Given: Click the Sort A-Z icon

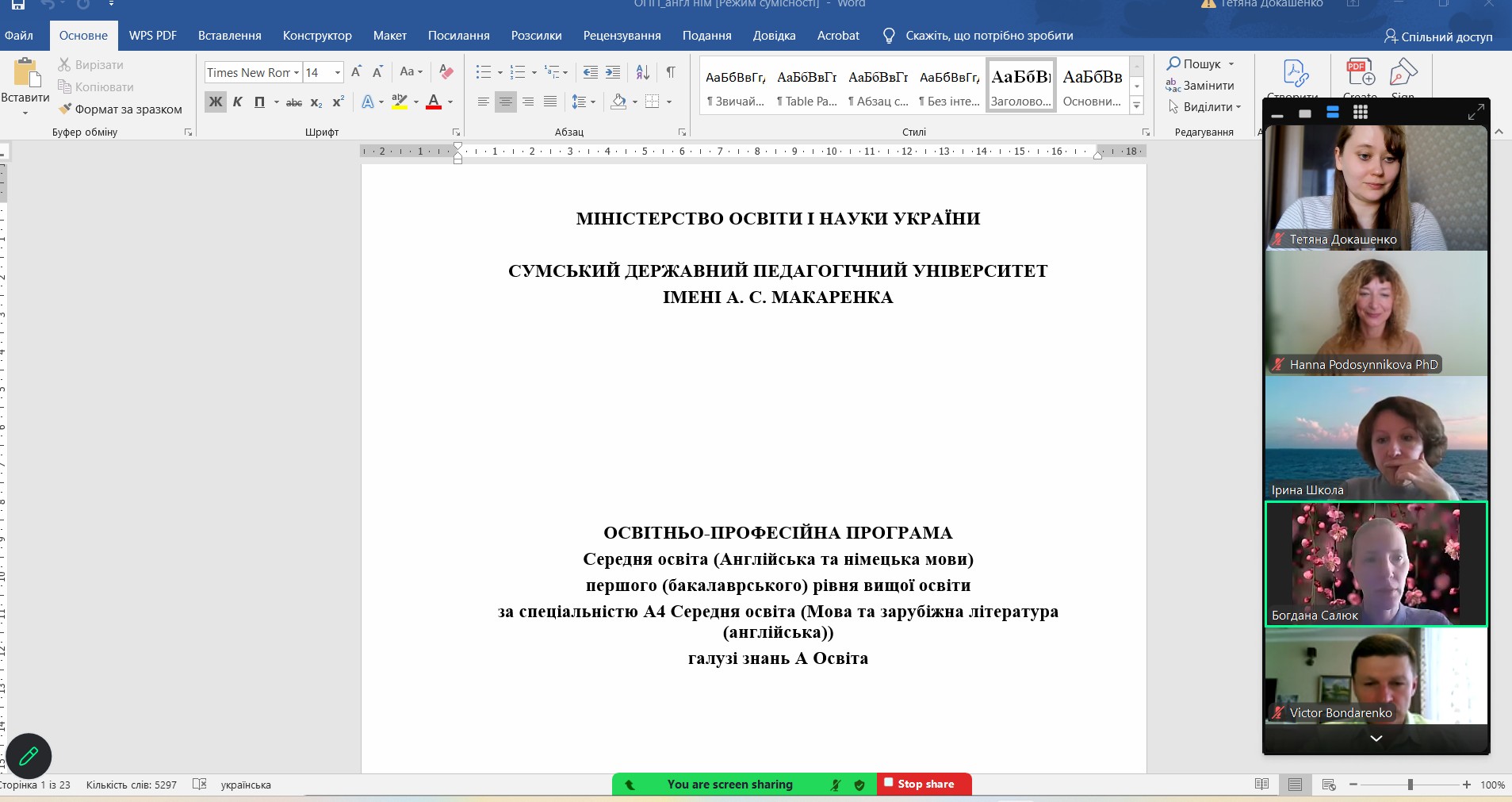Looking at the screenshot, I should [x=643, y=72].
